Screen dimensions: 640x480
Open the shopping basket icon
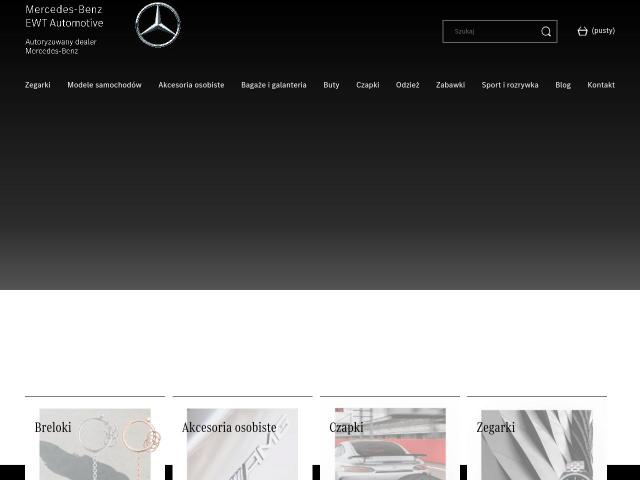(582, 31)
